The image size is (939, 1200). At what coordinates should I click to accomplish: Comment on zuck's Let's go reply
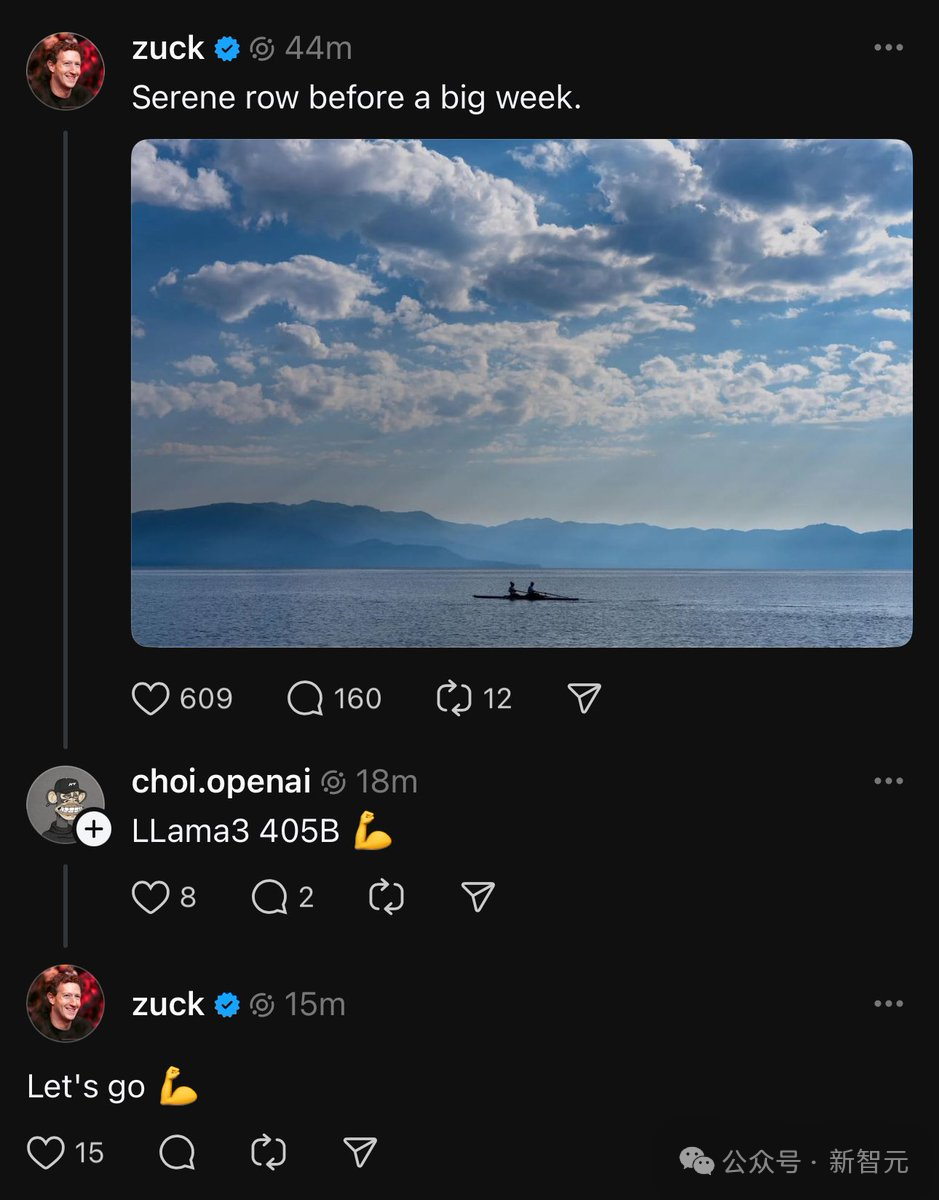[177, 1152]
